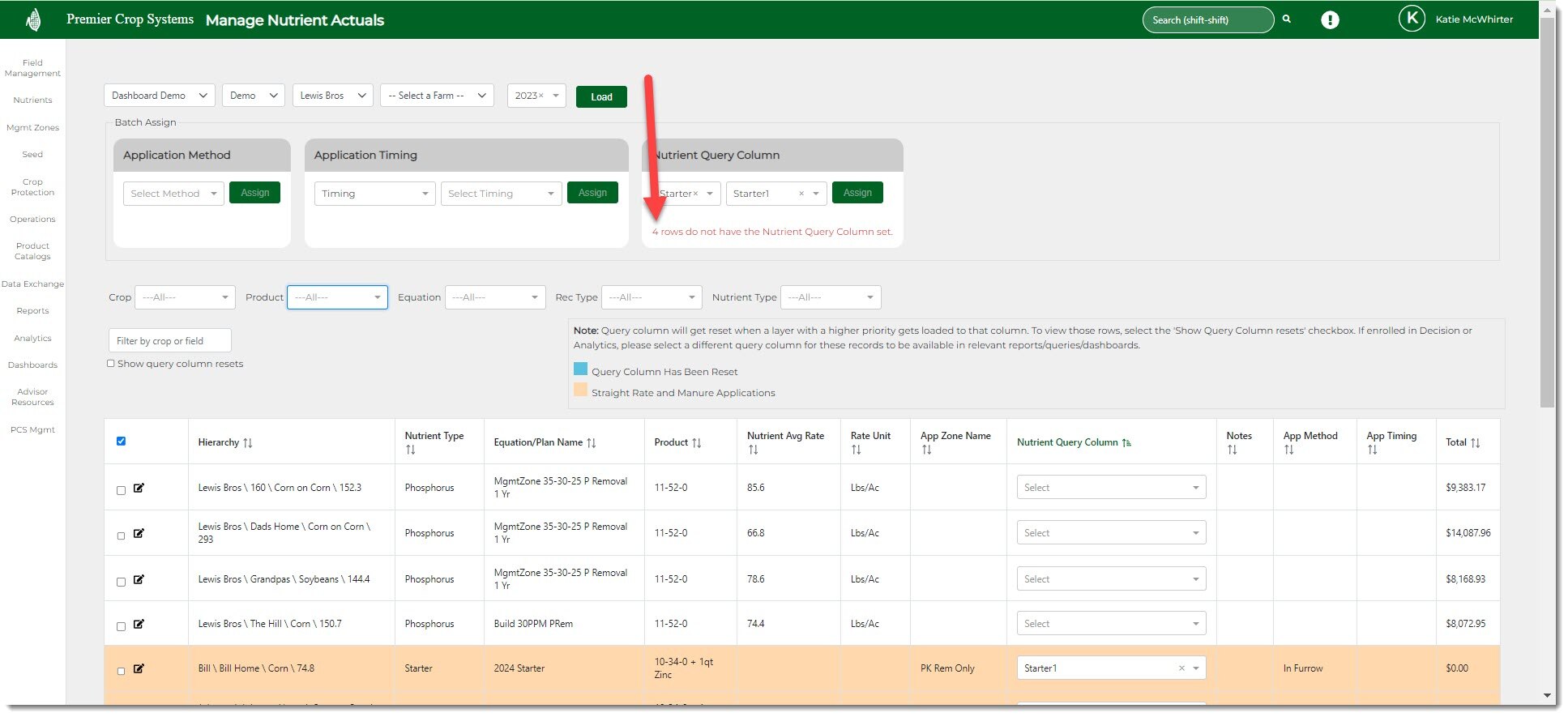Edit the Bill Home Corn row
The width and height of the screenshot is (1568, 717).
pyautogui.click(x=139, y=668)
